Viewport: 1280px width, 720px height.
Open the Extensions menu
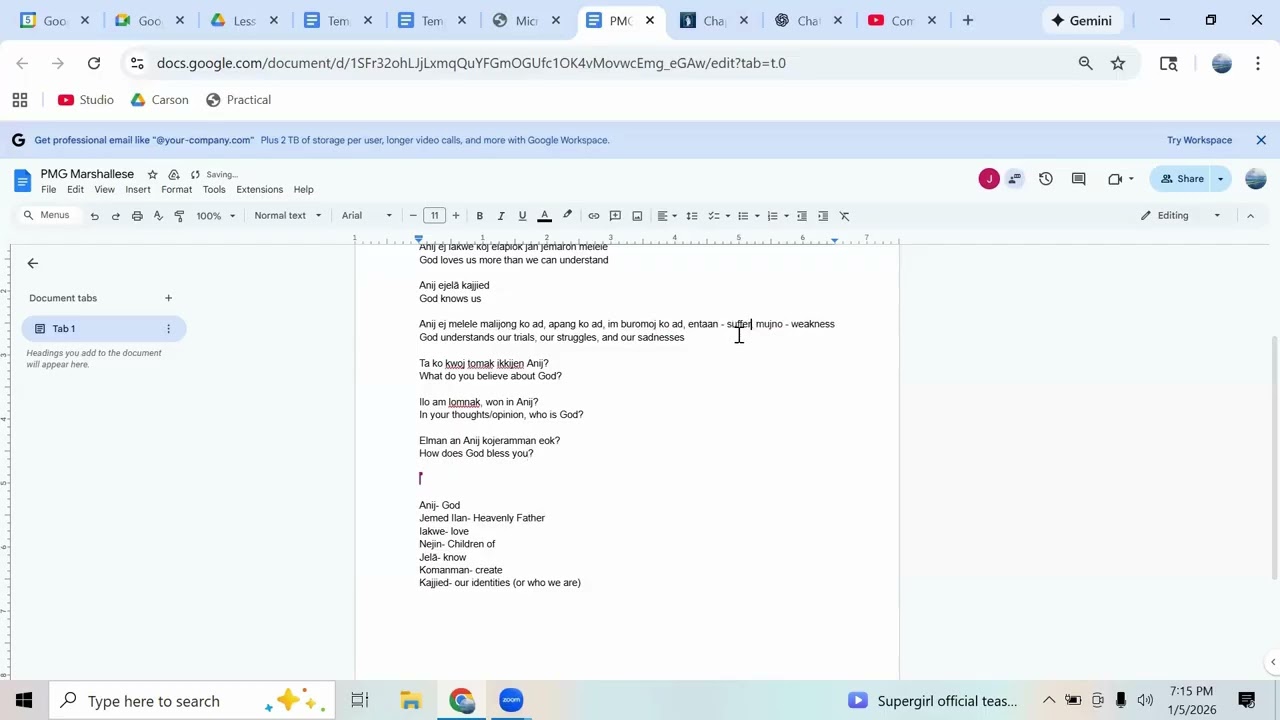pos(259,190)
